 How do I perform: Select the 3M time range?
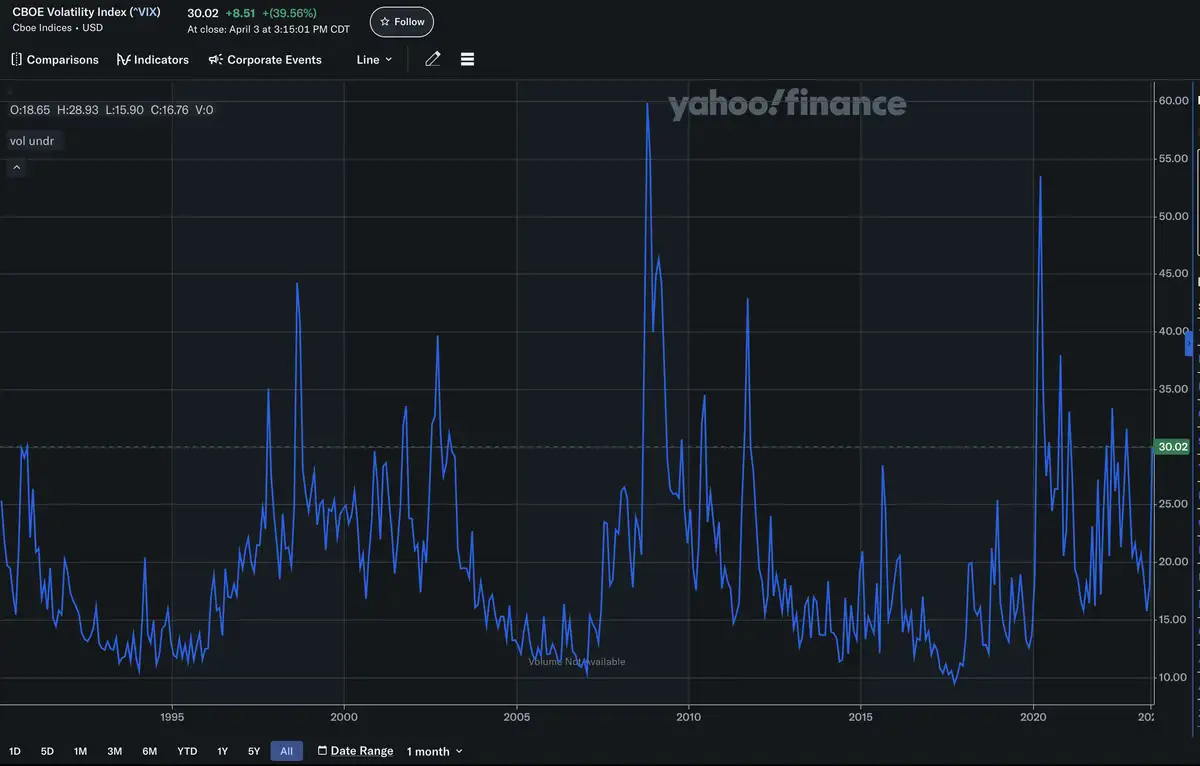(x=115, y=751)
